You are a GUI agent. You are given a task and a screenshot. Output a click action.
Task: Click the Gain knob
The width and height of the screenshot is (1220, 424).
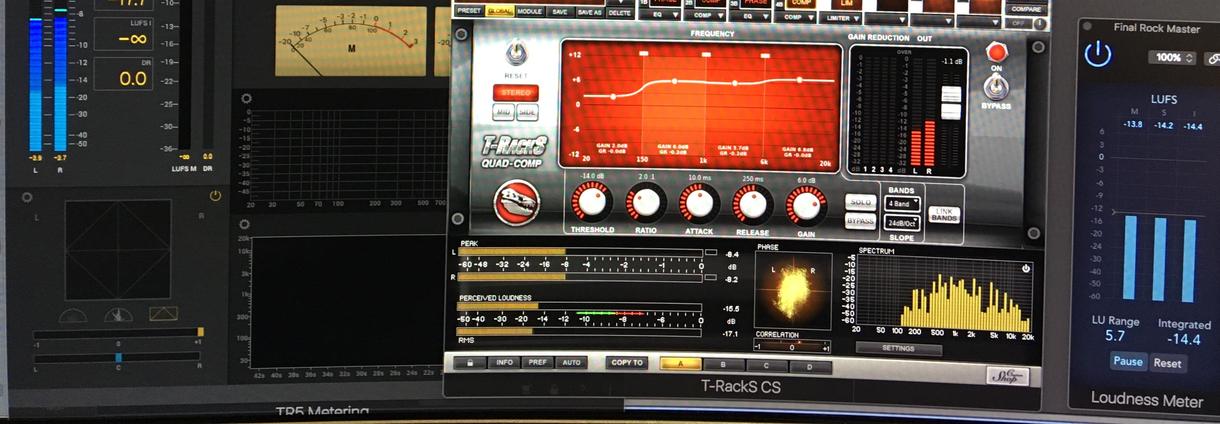806,204
